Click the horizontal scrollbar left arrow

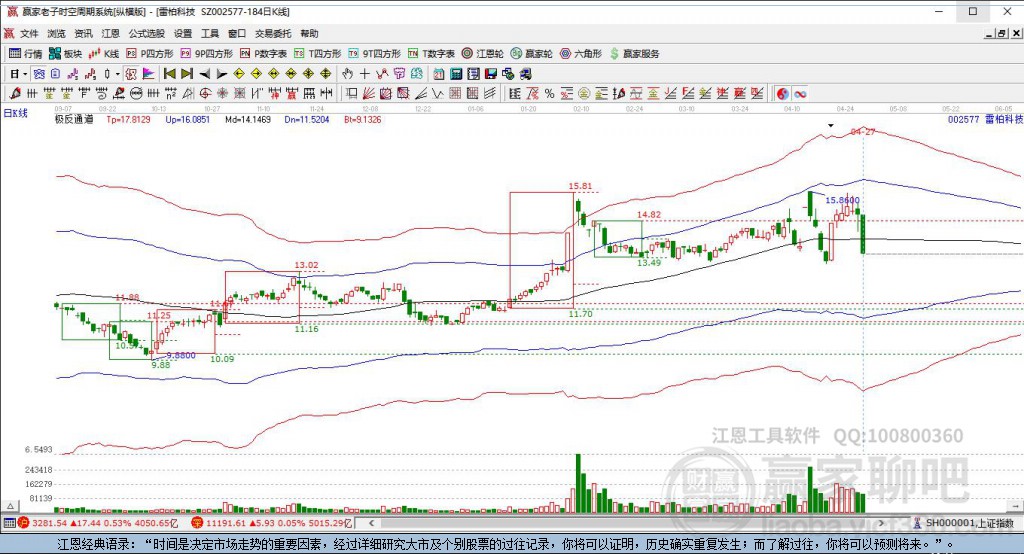pos(372,523)
